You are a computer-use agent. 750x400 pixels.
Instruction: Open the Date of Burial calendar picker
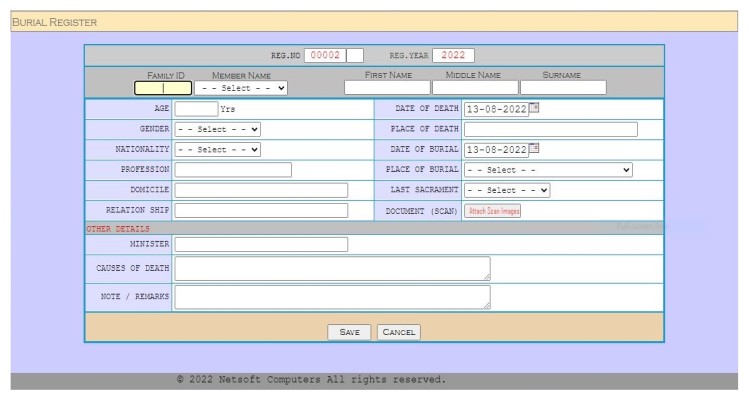534,149
